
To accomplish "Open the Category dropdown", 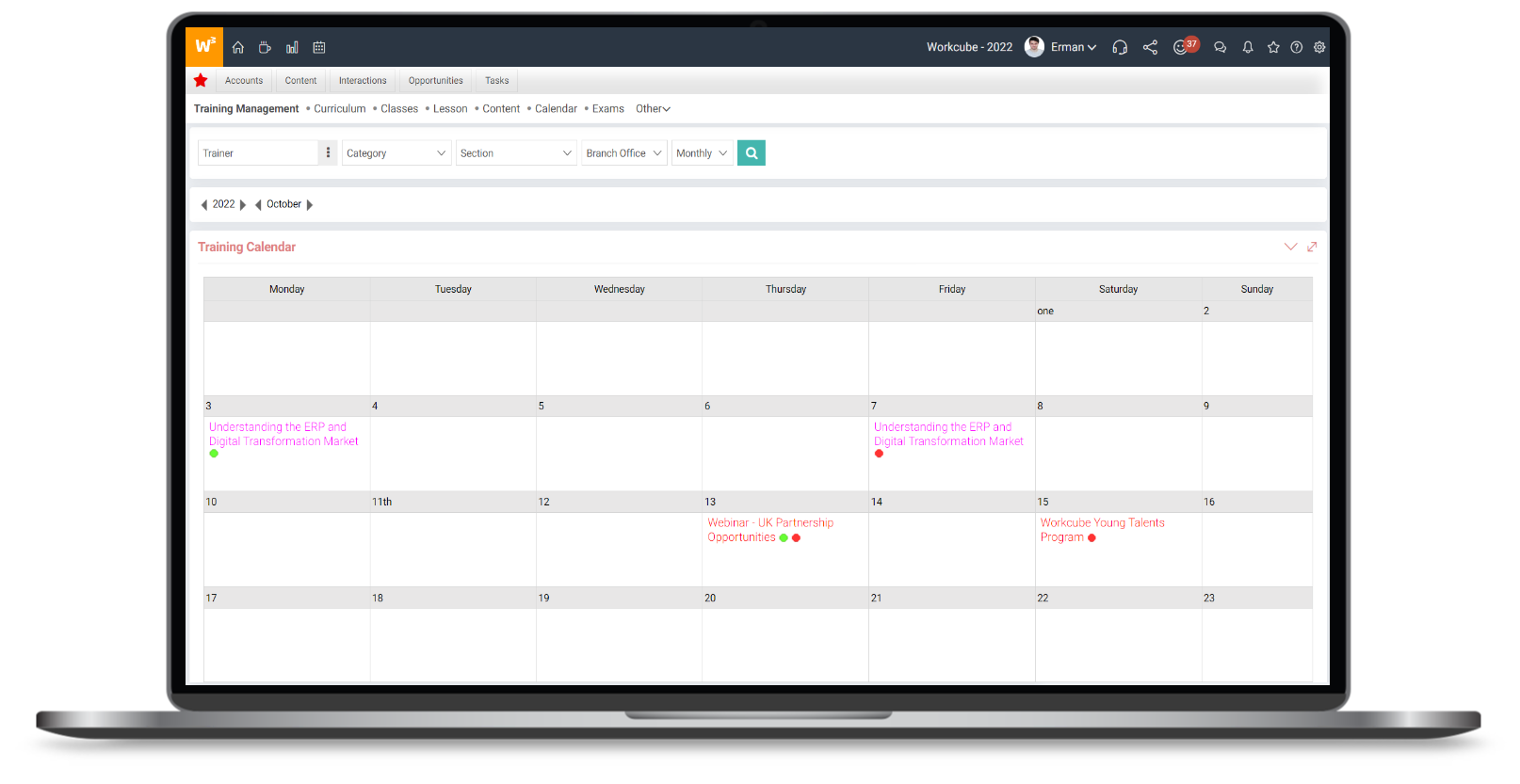I will 396,152.
